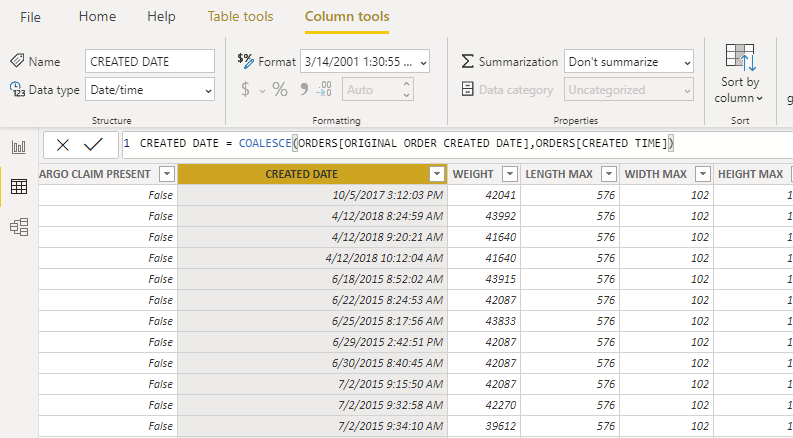The image size is (793, 438).
Task: Click inside the DAX formula bar
Action: tap(457, 144)
